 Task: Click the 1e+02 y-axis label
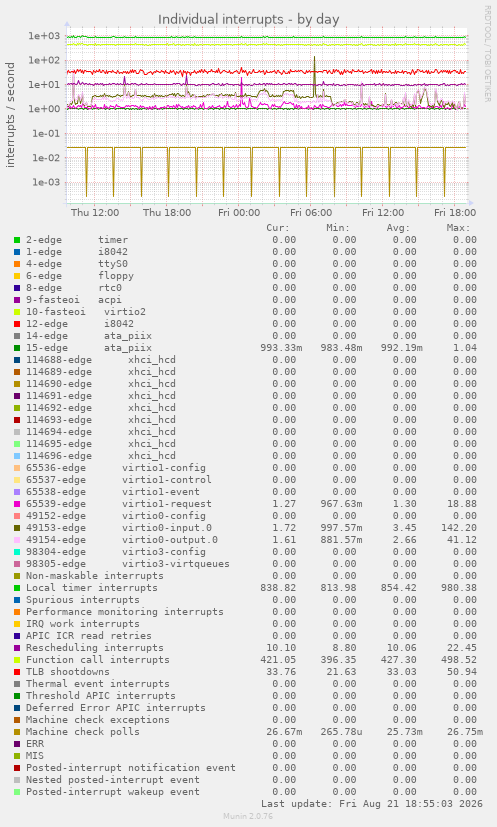coord(45,60)
